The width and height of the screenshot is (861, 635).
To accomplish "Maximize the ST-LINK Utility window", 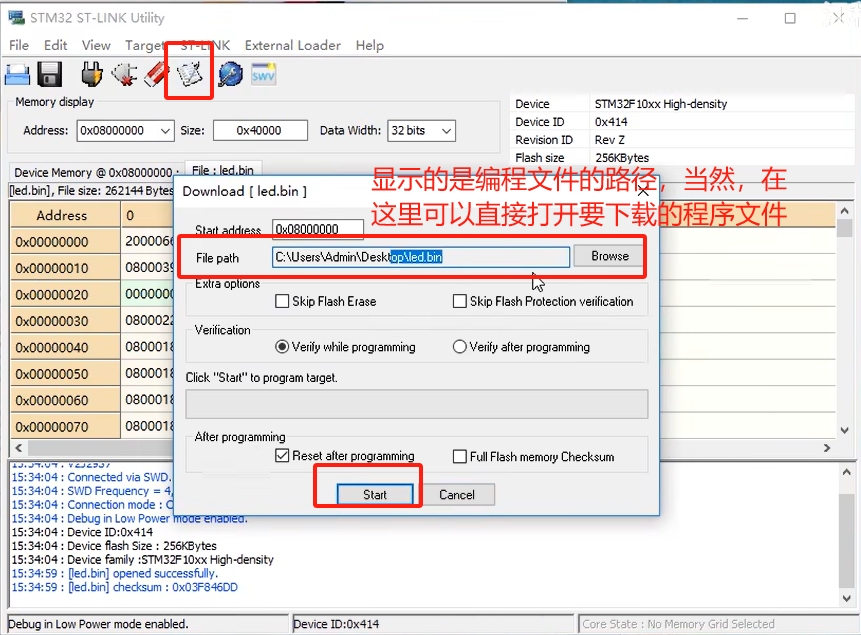I will pos(790,18).
